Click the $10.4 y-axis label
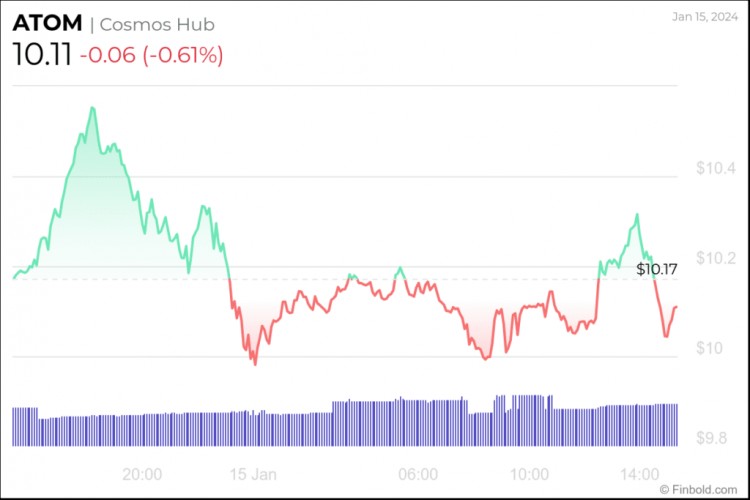This screenshot has height=500, width=750. click(x=716, y=168)
